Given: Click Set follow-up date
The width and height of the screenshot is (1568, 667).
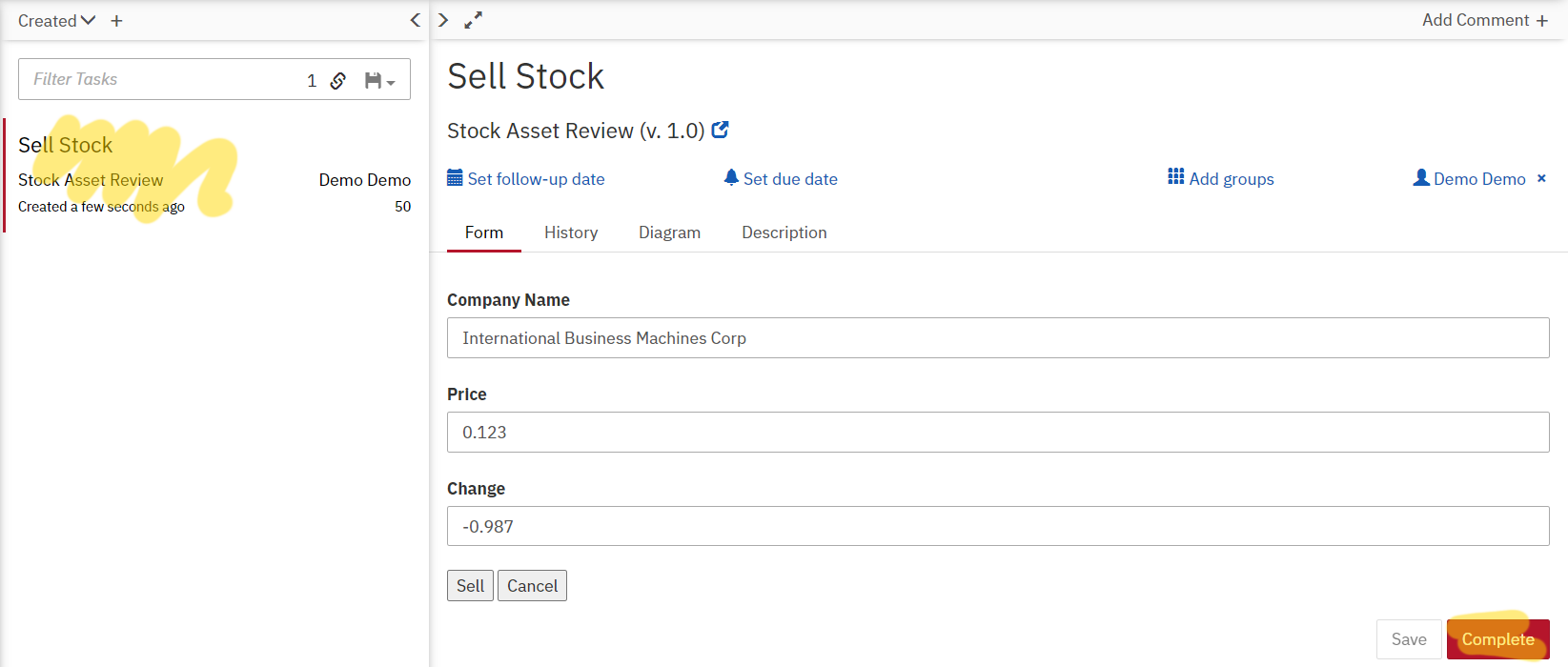Looking at the screenshot, I should (526, 178).
